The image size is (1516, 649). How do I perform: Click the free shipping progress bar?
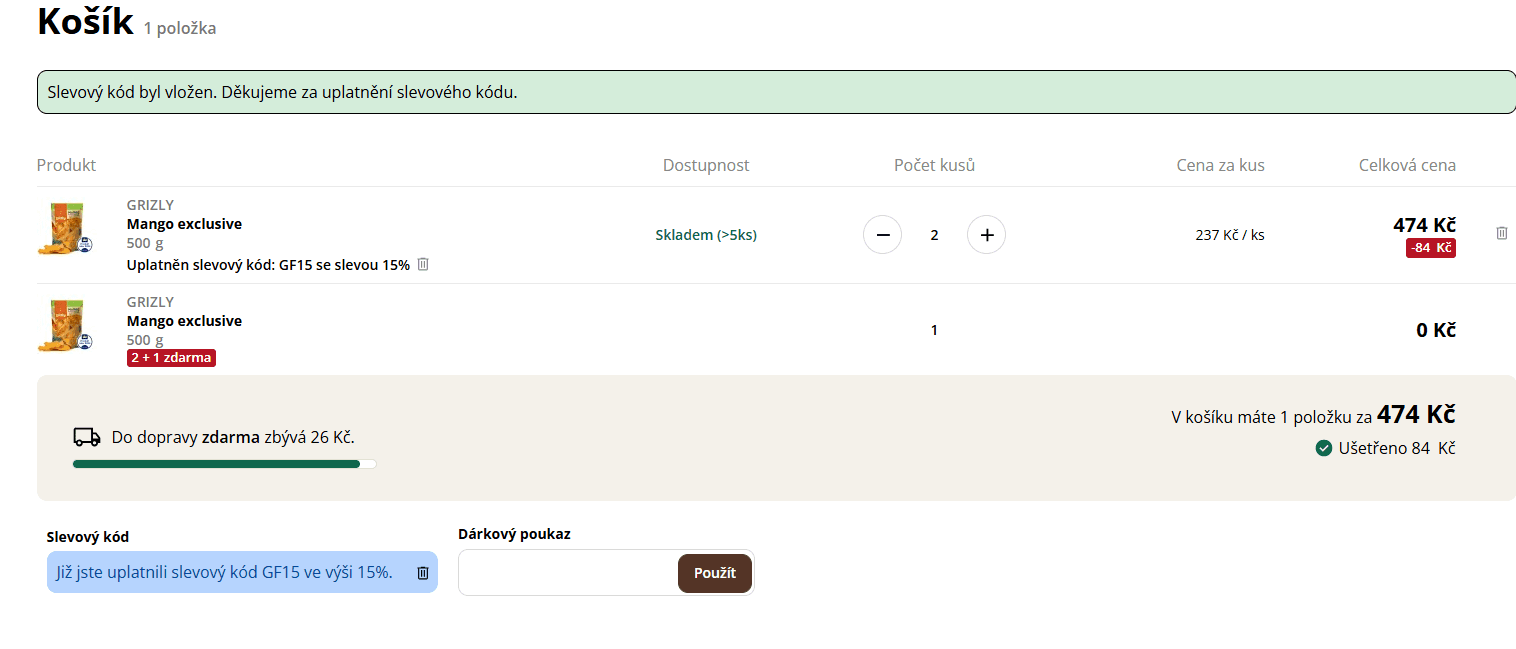coord(225,464)
